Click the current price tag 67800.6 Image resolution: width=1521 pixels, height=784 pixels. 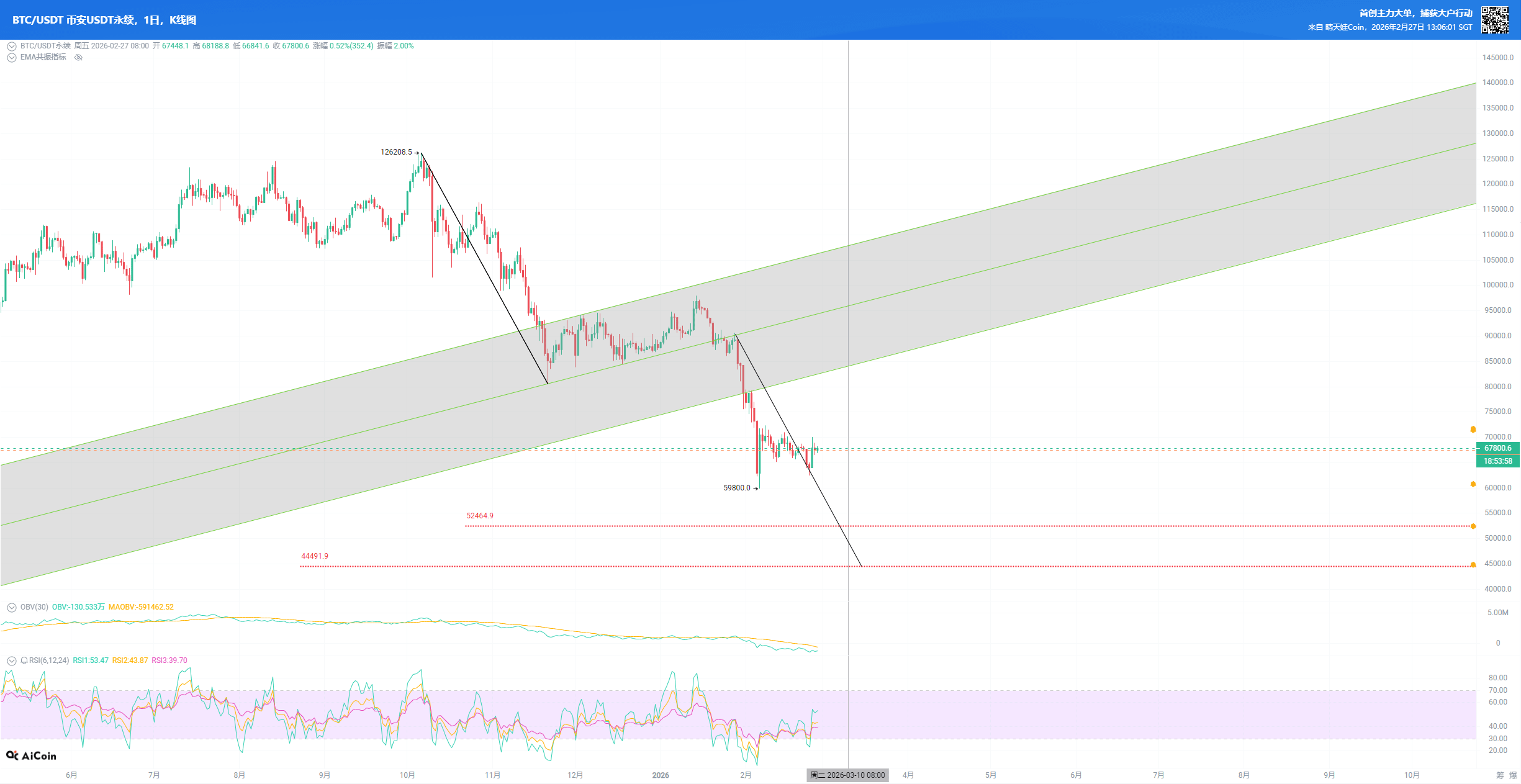[1497, 448]
